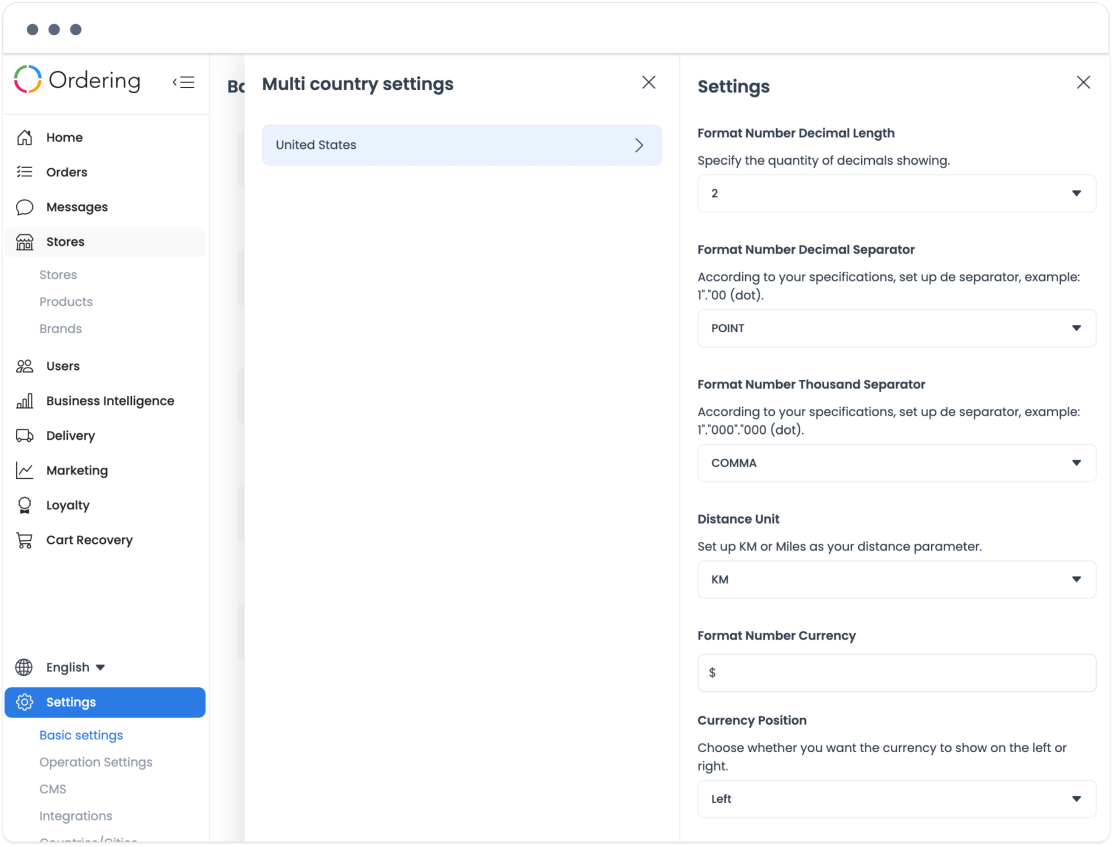
Task: Open the CMS submenu link
Action: (53, 789)
